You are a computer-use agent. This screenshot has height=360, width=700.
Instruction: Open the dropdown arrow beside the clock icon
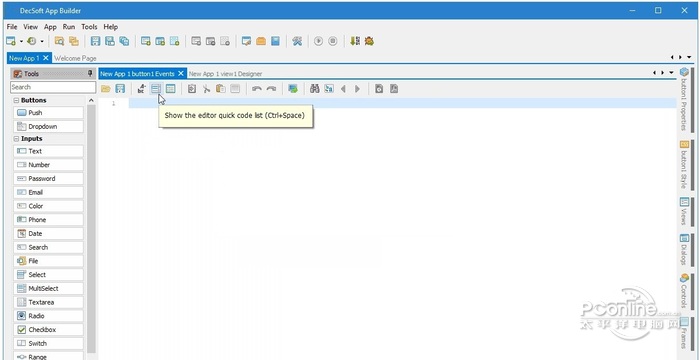(42, 42)
